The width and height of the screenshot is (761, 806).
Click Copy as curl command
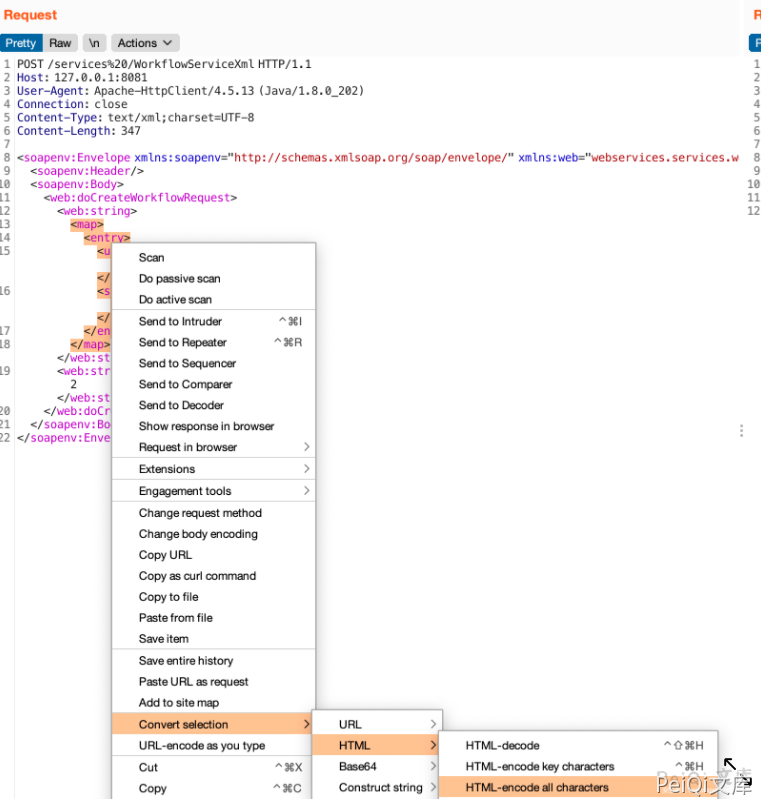(x=197, y=576)
